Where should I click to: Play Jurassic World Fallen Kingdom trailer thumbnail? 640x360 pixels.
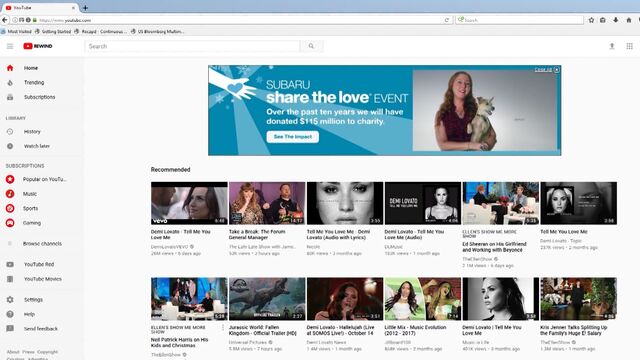(x=267, y=299)
